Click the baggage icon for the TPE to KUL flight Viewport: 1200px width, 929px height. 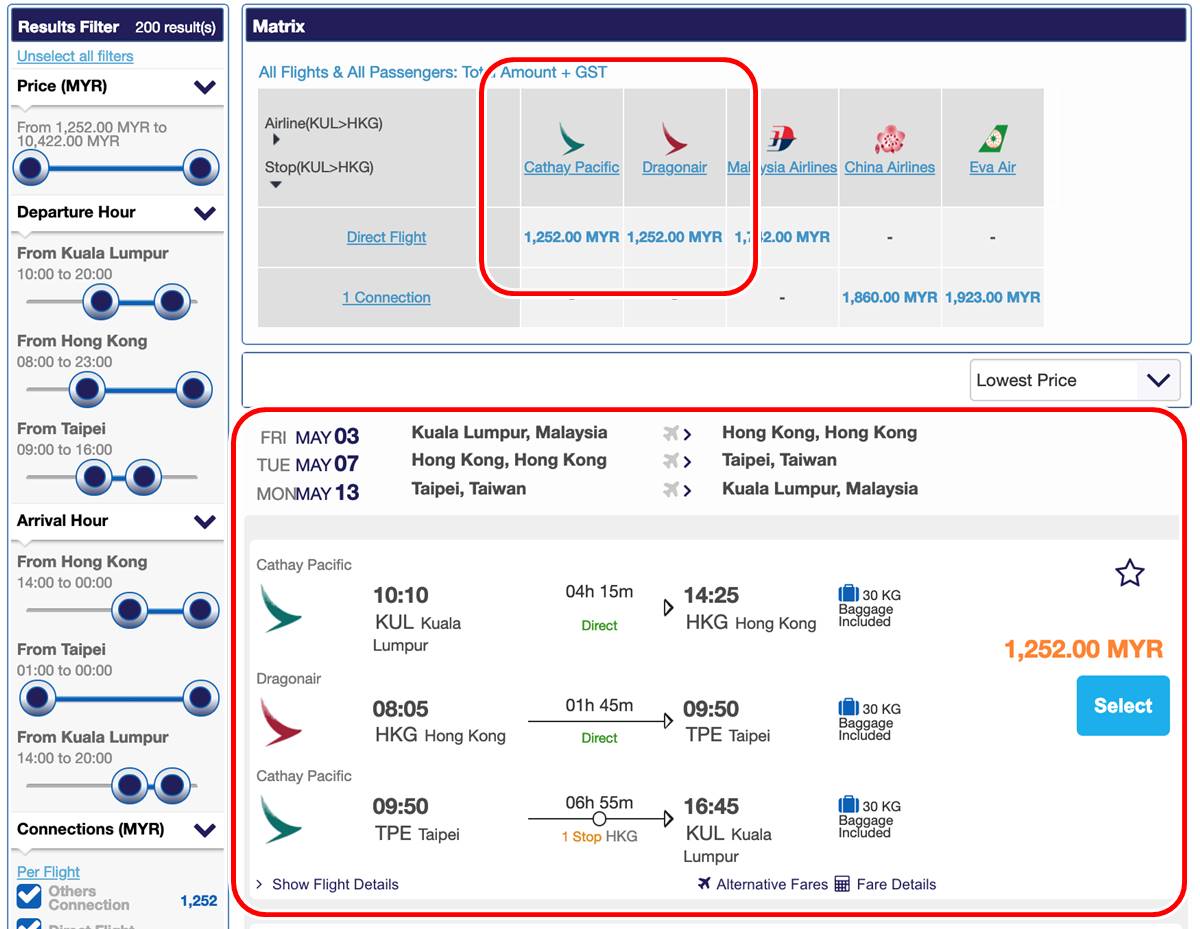pos(848,804)
